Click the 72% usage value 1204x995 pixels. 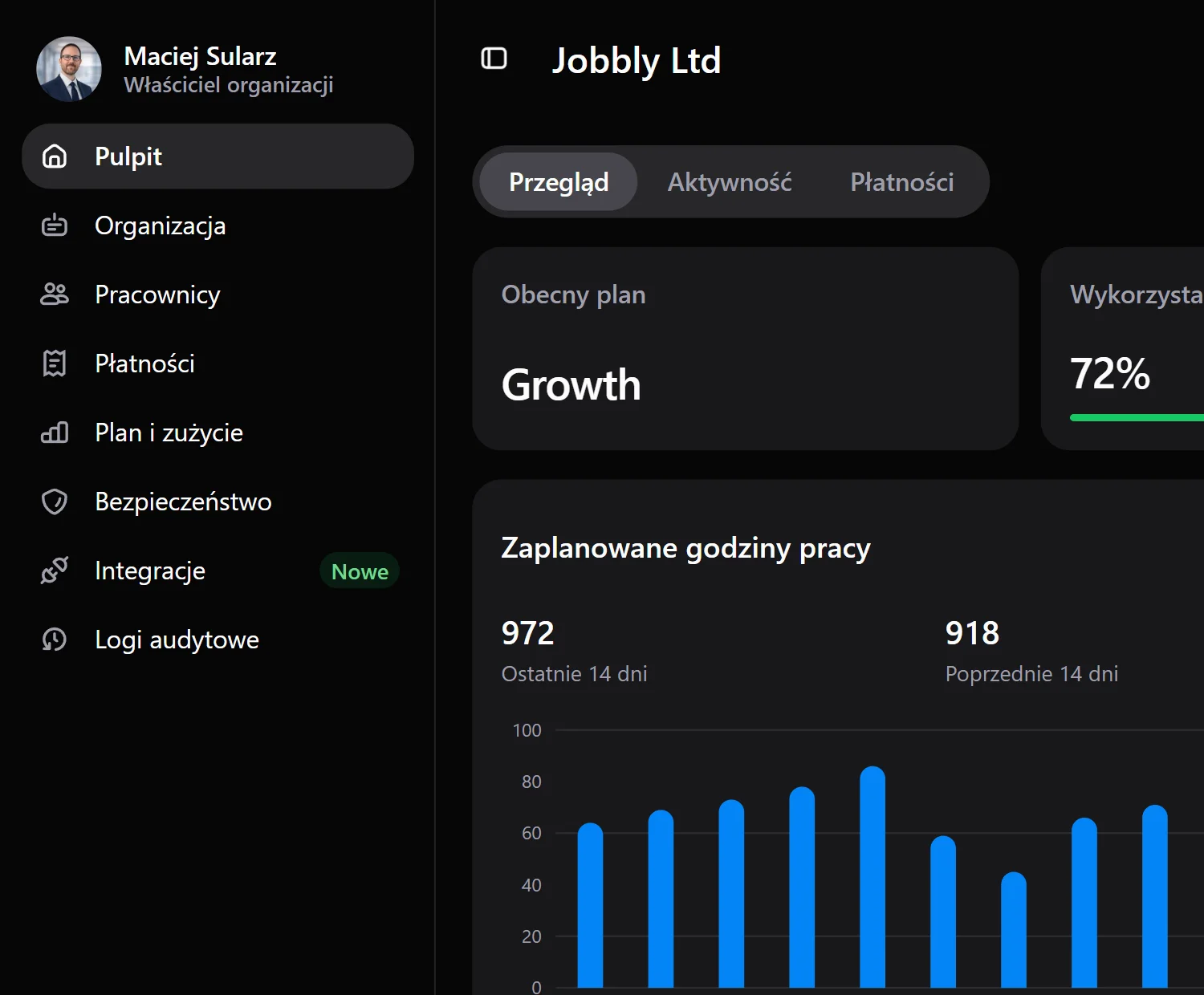[1110, 374]
